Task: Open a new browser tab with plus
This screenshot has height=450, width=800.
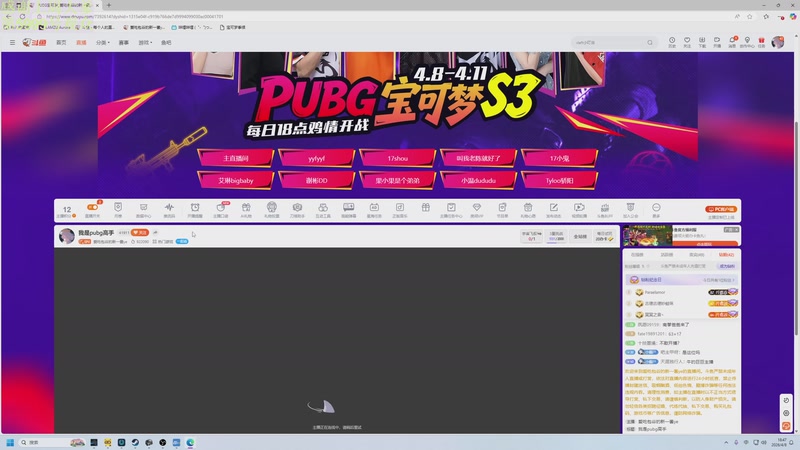Action: (x=109, y=5)
